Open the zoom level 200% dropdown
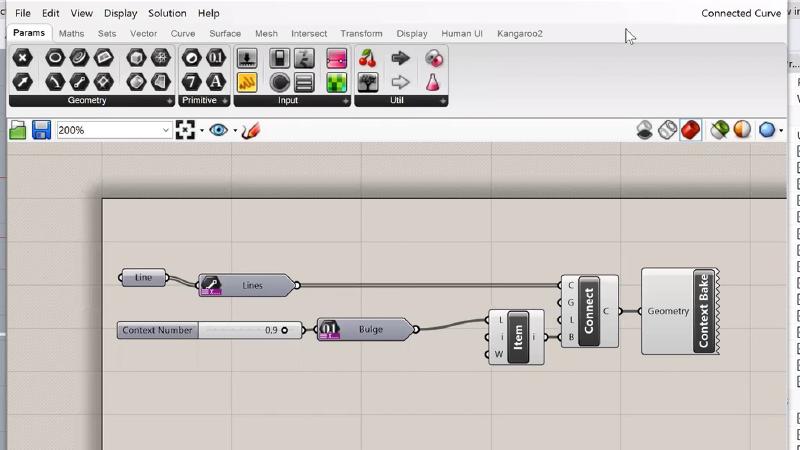 tap(166, 130)
